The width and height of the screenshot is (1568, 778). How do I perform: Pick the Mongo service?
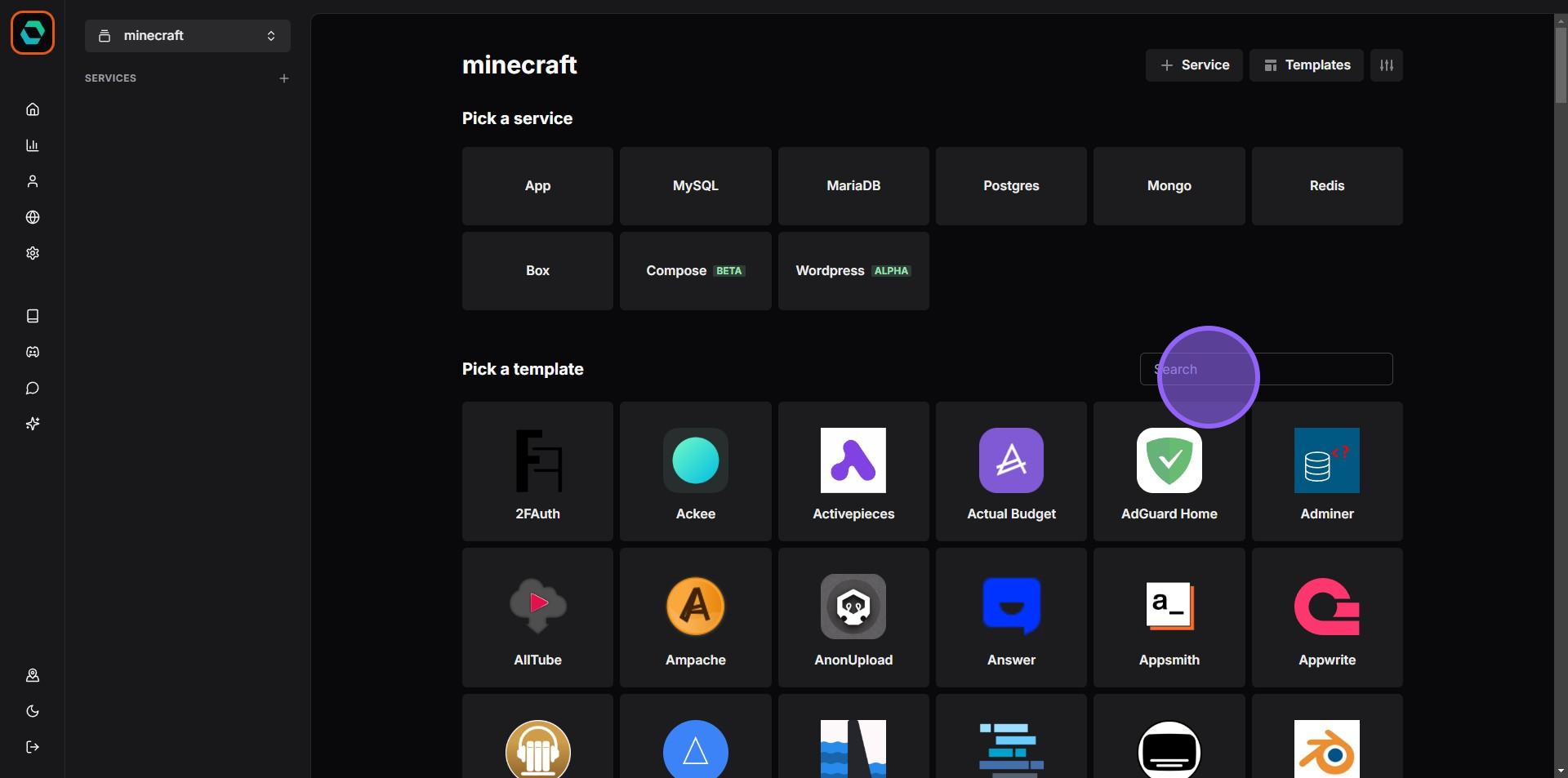(1169, 186)
